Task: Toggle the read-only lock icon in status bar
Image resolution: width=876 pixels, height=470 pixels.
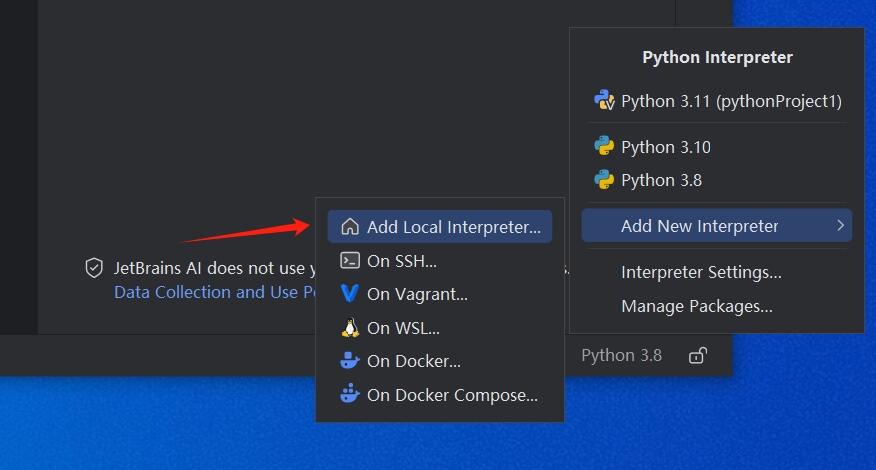Action: tap(698, 355)
